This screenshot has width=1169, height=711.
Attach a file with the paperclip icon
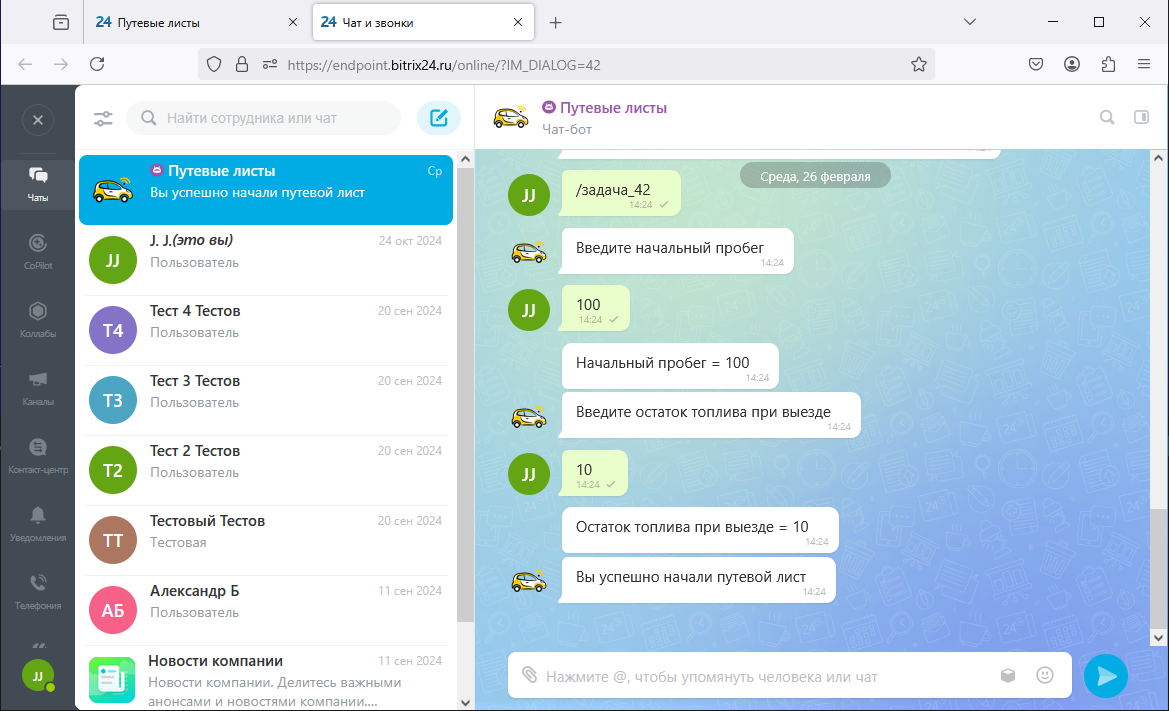tap(529, 675)
